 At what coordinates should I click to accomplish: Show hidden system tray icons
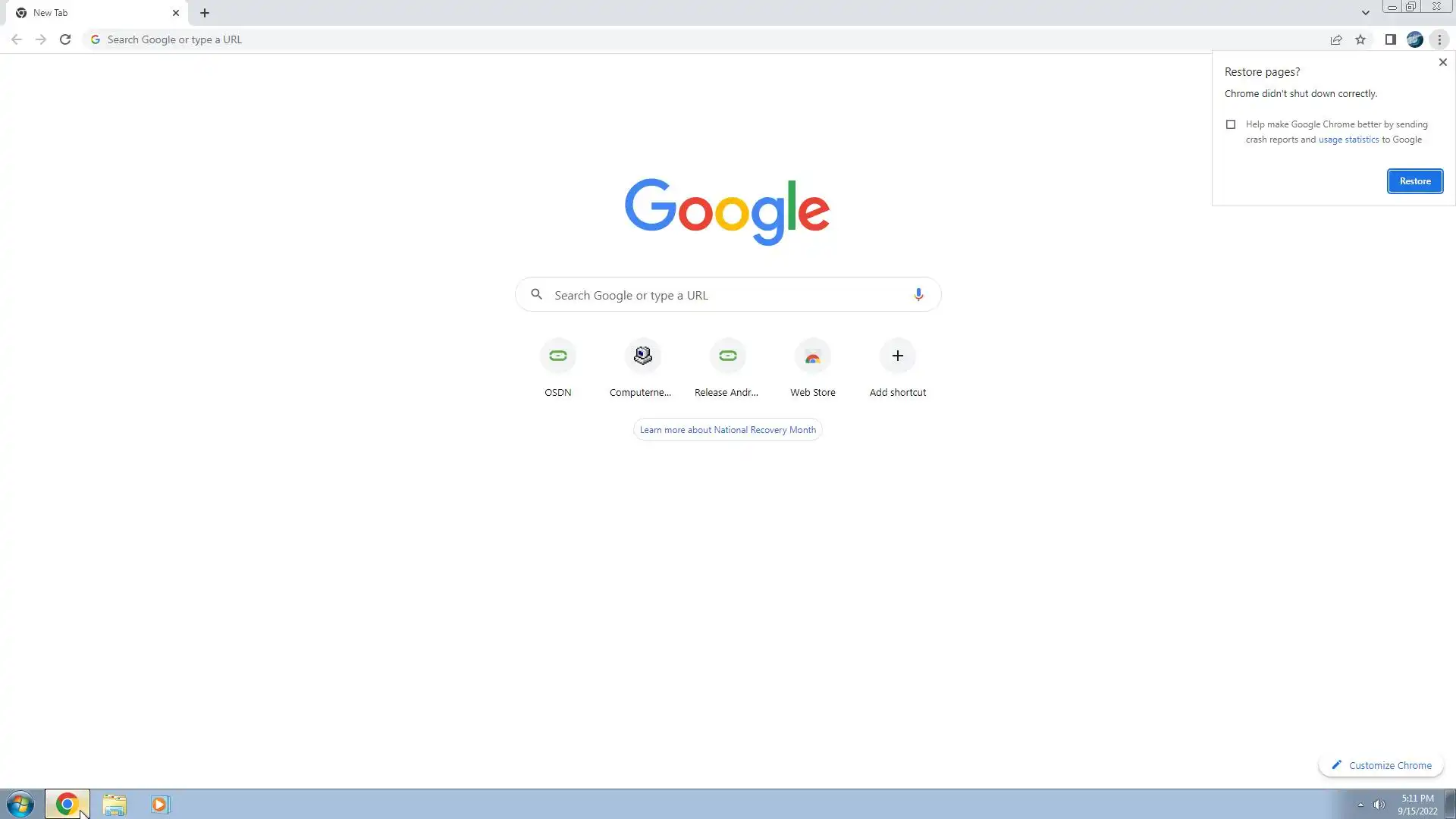pos(1360,805)
